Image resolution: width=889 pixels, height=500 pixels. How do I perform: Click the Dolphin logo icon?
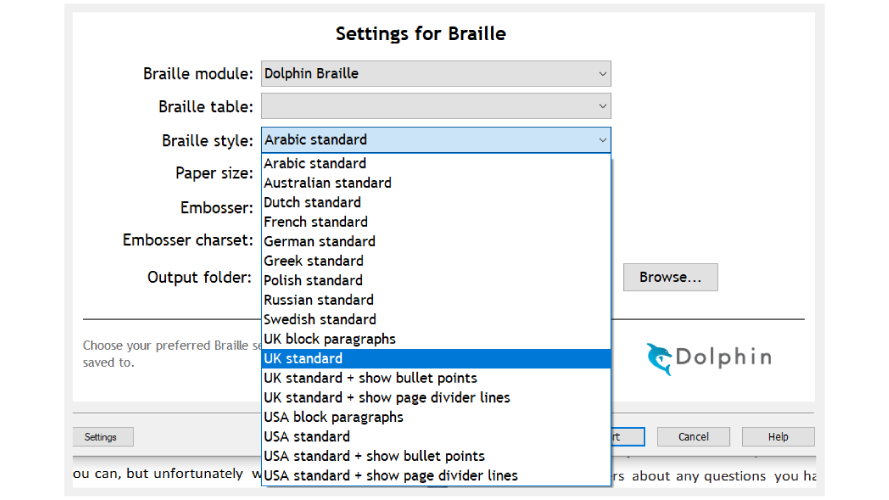pos(659,359)
